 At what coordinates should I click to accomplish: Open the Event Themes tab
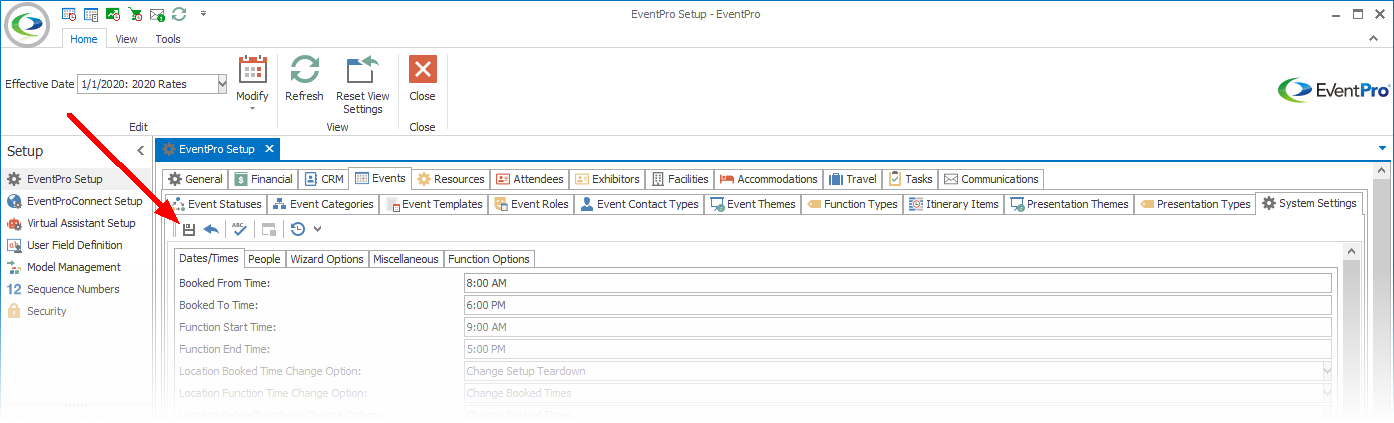pos(752,204)
